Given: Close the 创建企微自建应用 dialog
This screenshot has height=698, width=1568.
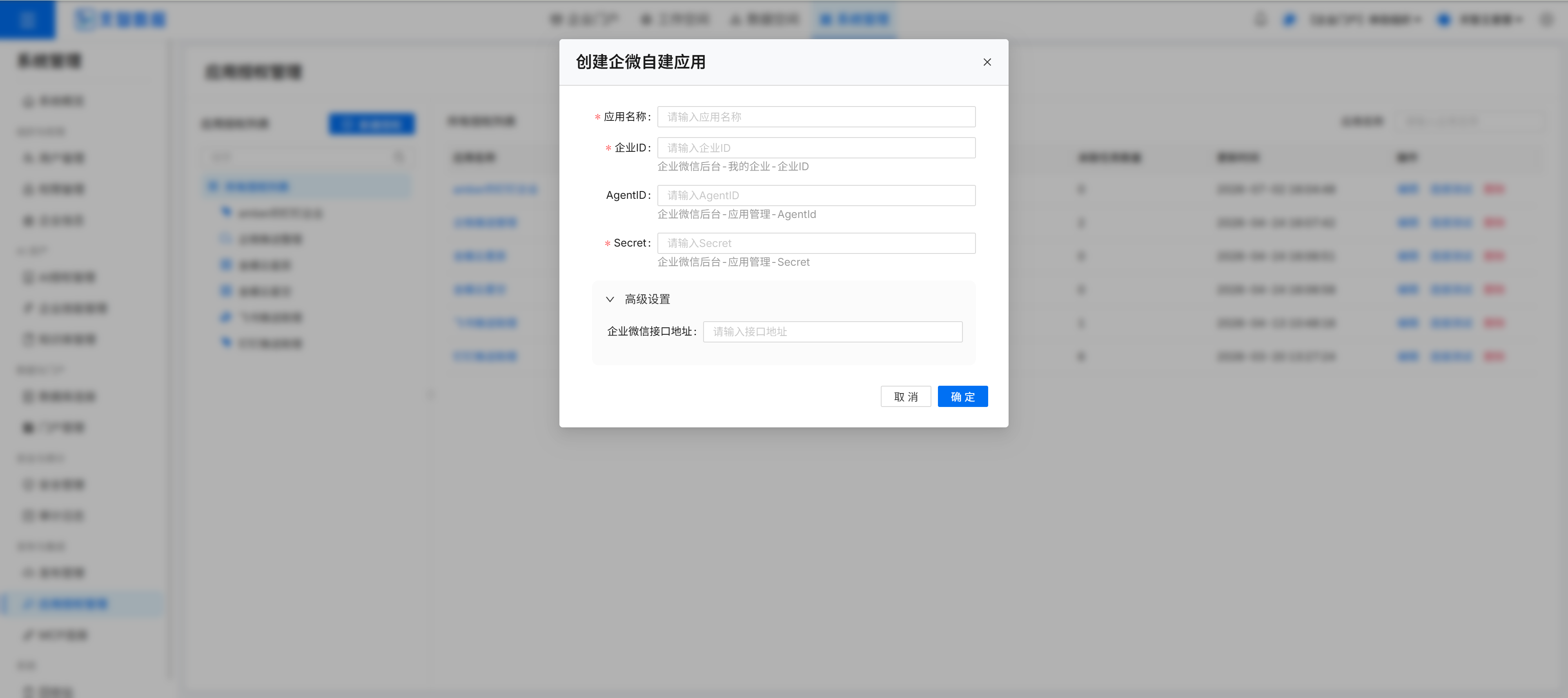Looking at the screenshot, I should point(987,62).
